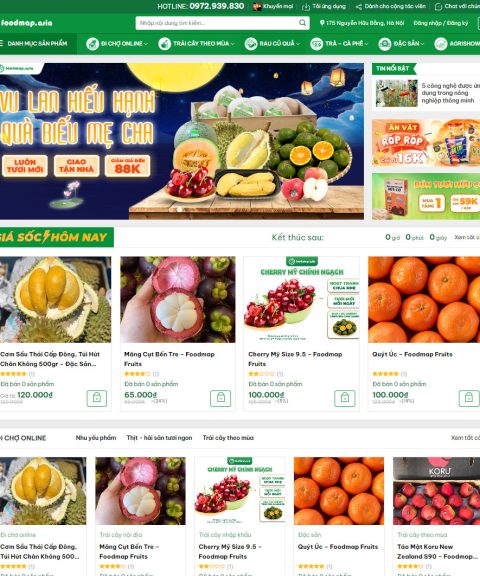This screenshot has height=576, width=480.
Task: Focus the search input field
Action: click(217, 23)
